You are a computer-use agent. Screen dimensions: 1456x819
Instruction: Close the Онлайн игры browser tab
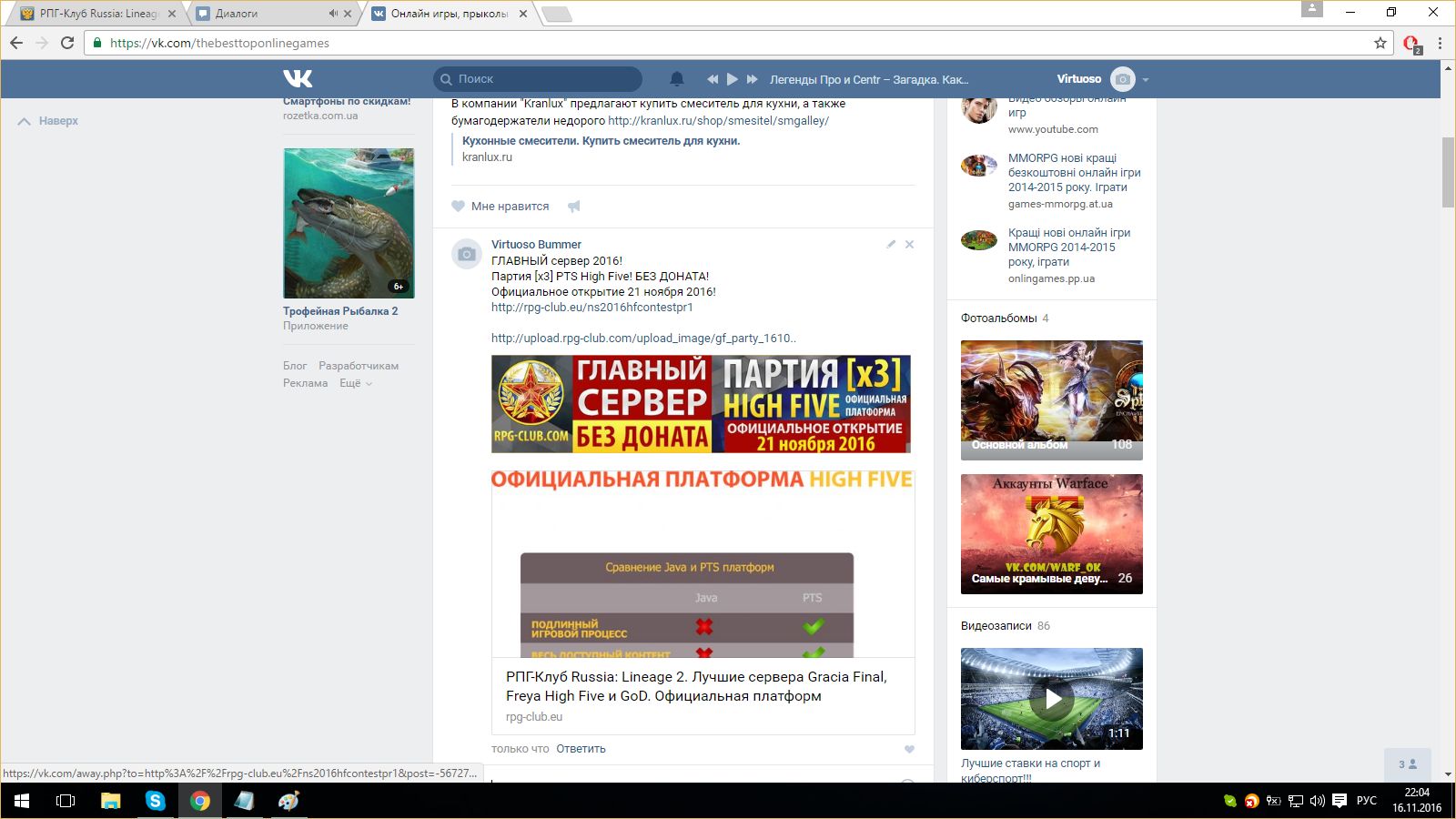click(x=523, y=14)
